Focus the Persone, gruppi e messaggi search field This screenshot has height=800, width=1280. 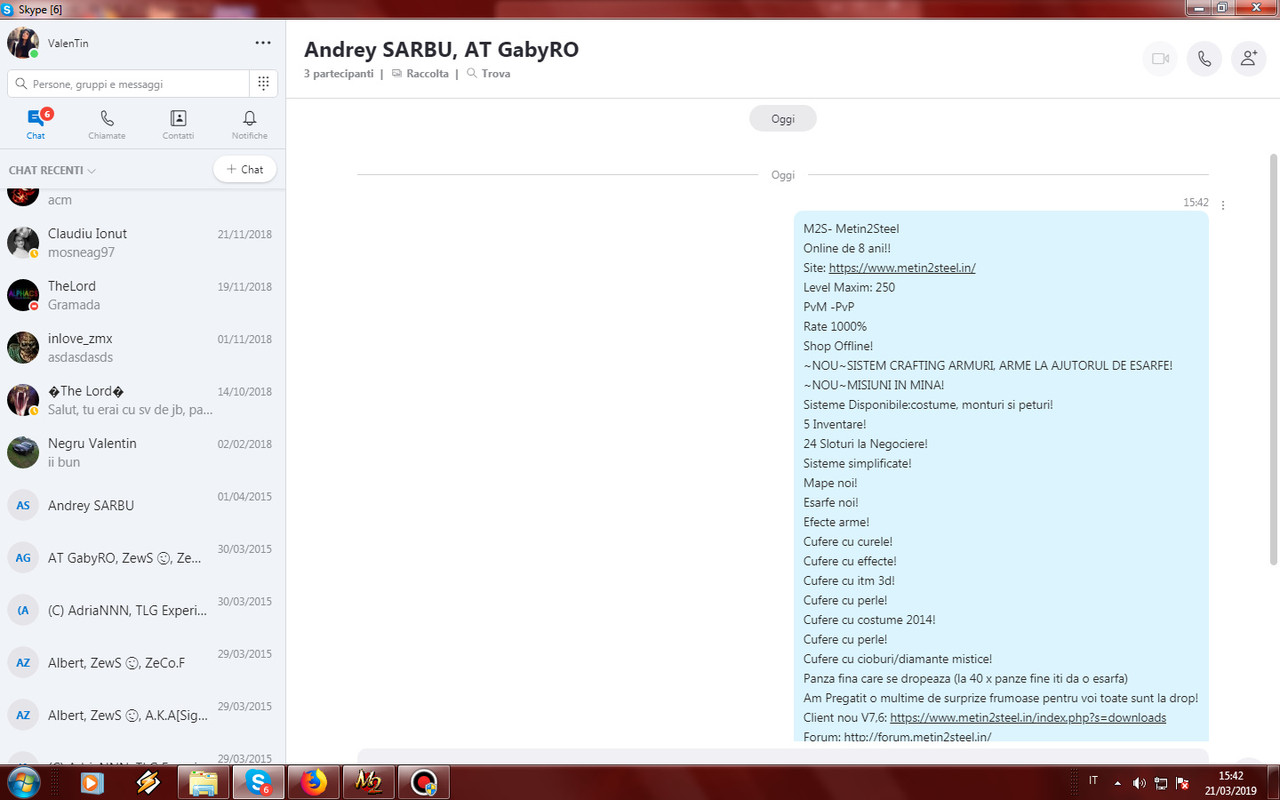coord(128,84)
